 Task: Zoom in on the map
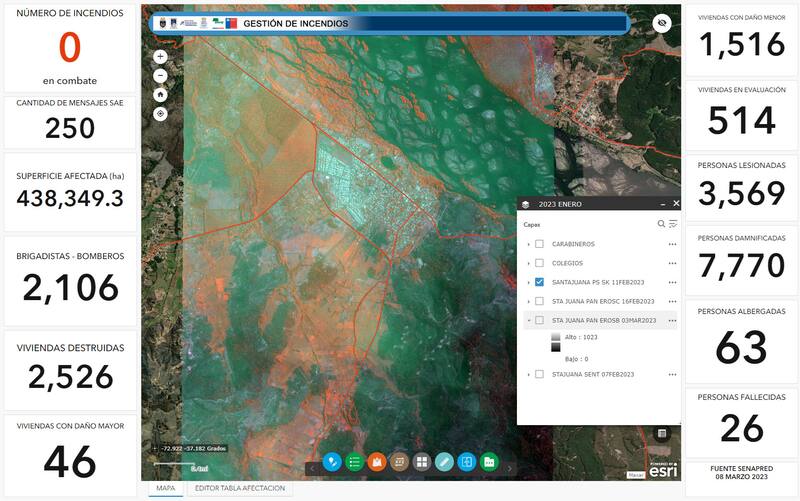click(160, 57)
